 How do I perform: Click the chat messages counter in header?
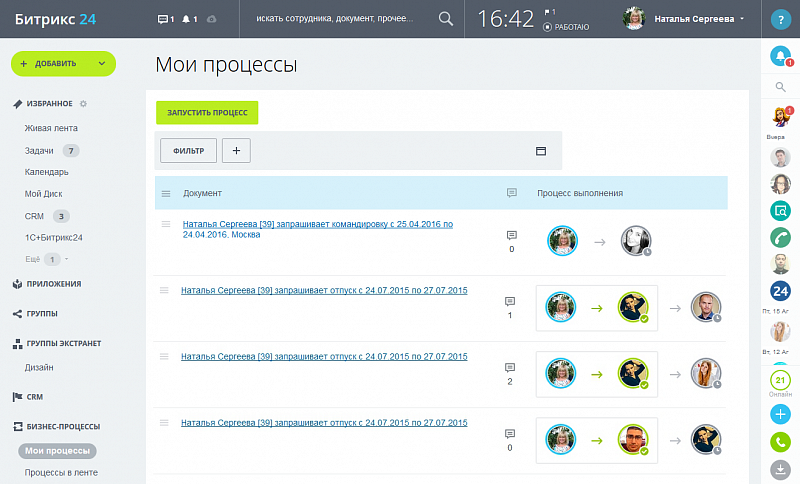coord(166,19)
